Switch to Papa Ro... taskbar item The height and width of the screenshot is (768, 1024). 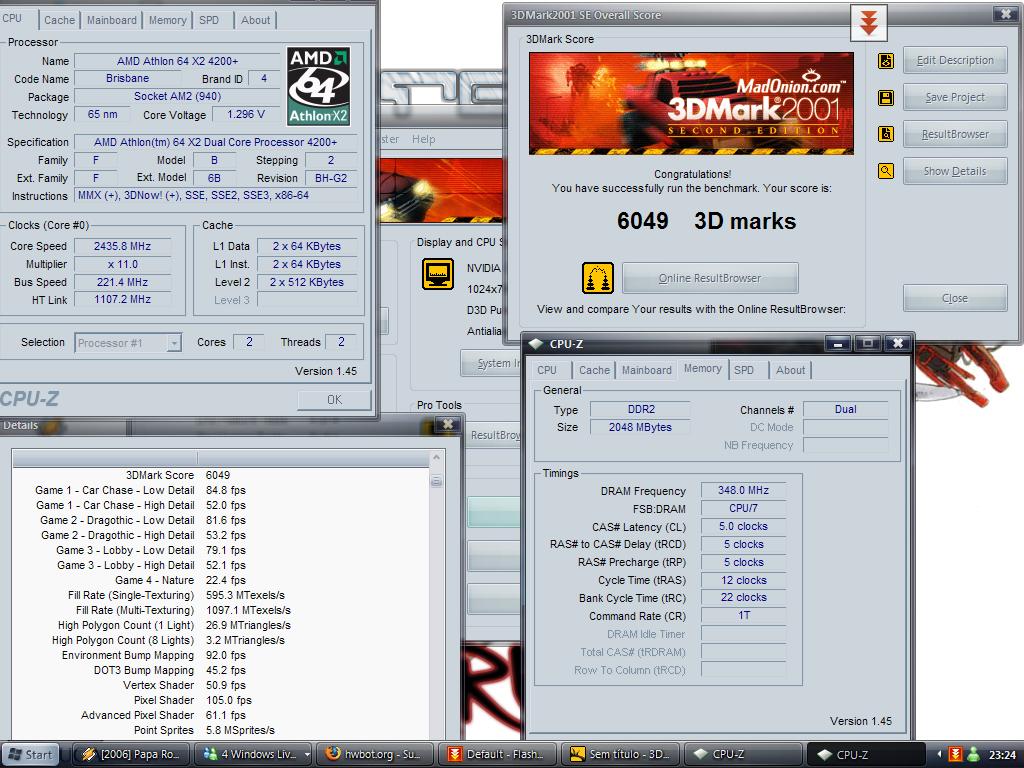click(x=133, y=754)
